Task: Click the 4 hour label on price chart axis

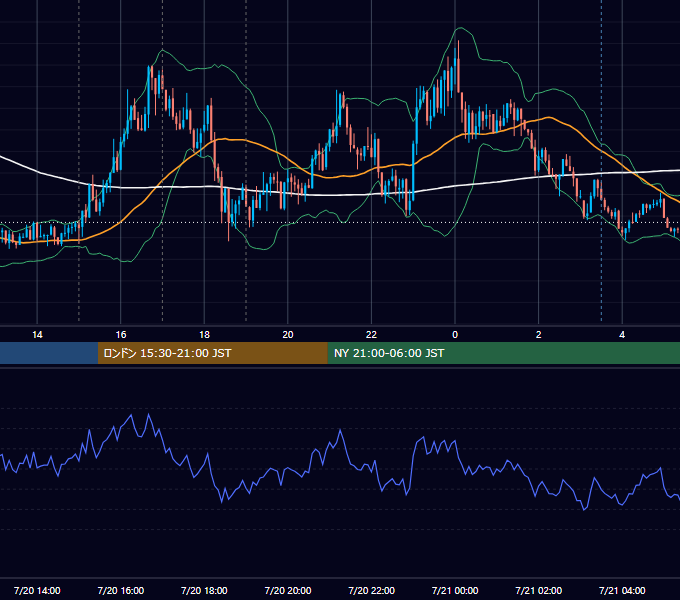Action: (622, 335)
